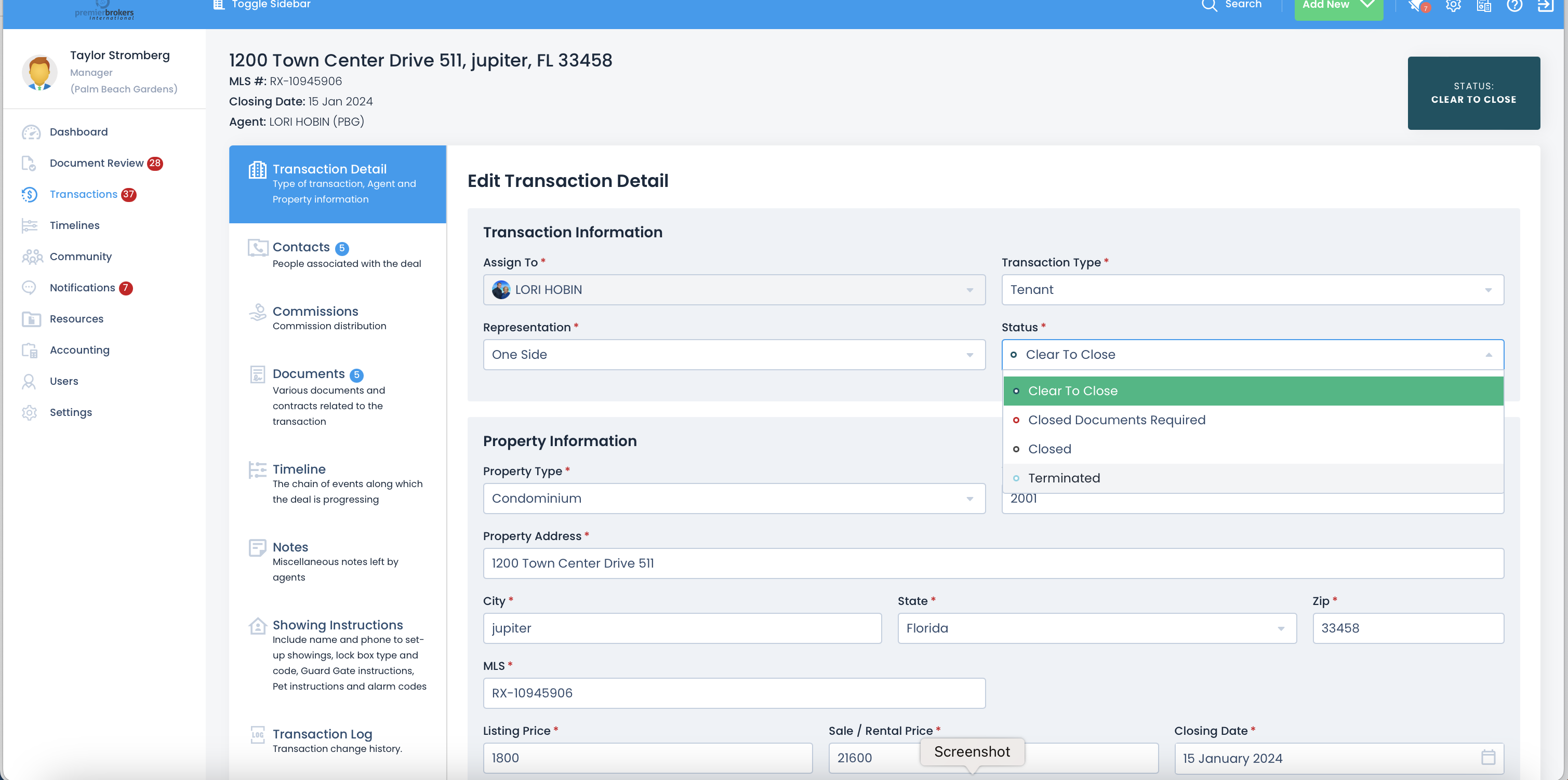Click the Showing Instructions house icon
1568x780 pixels.
coord(258,625)
